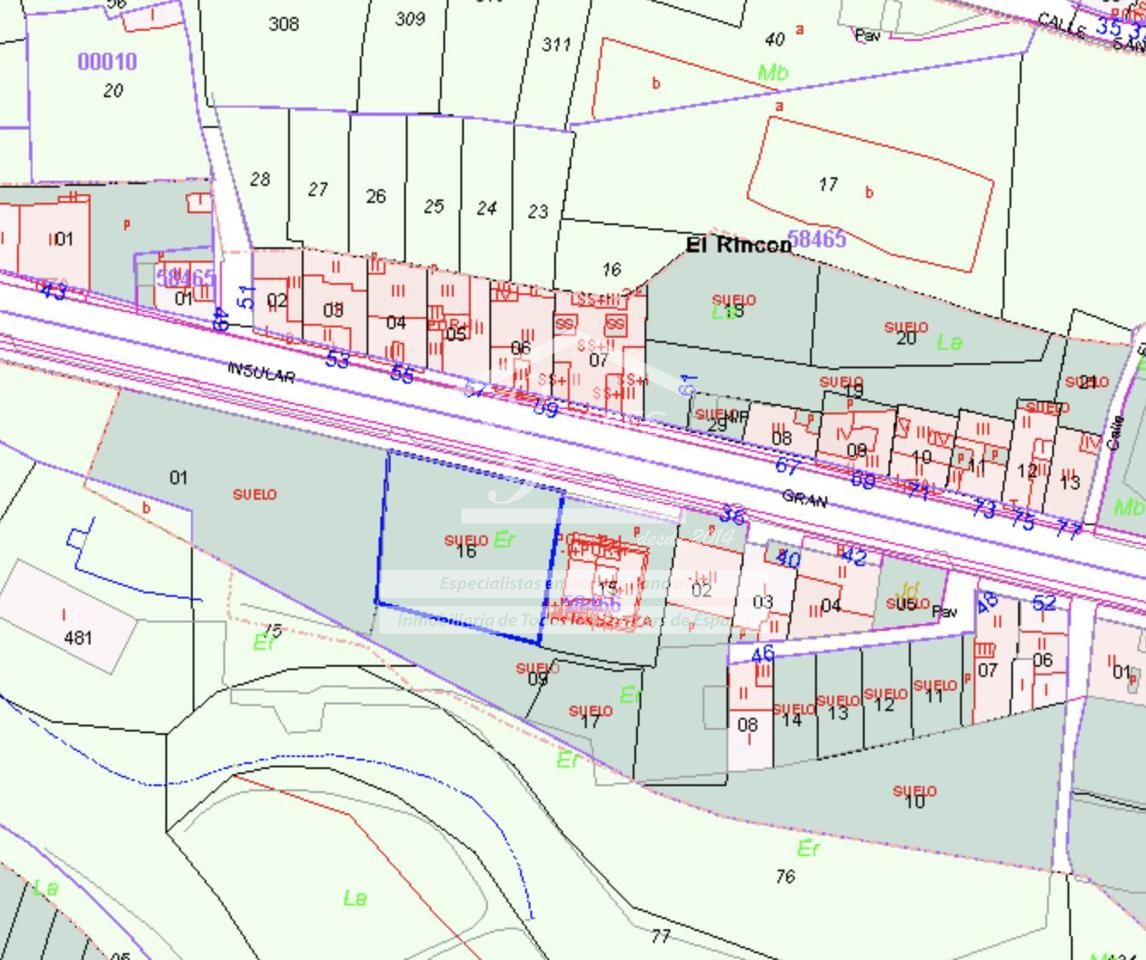Screen dimensions: 1146x960
Task: Click blue street number 53
Action: tap(337, 359)
